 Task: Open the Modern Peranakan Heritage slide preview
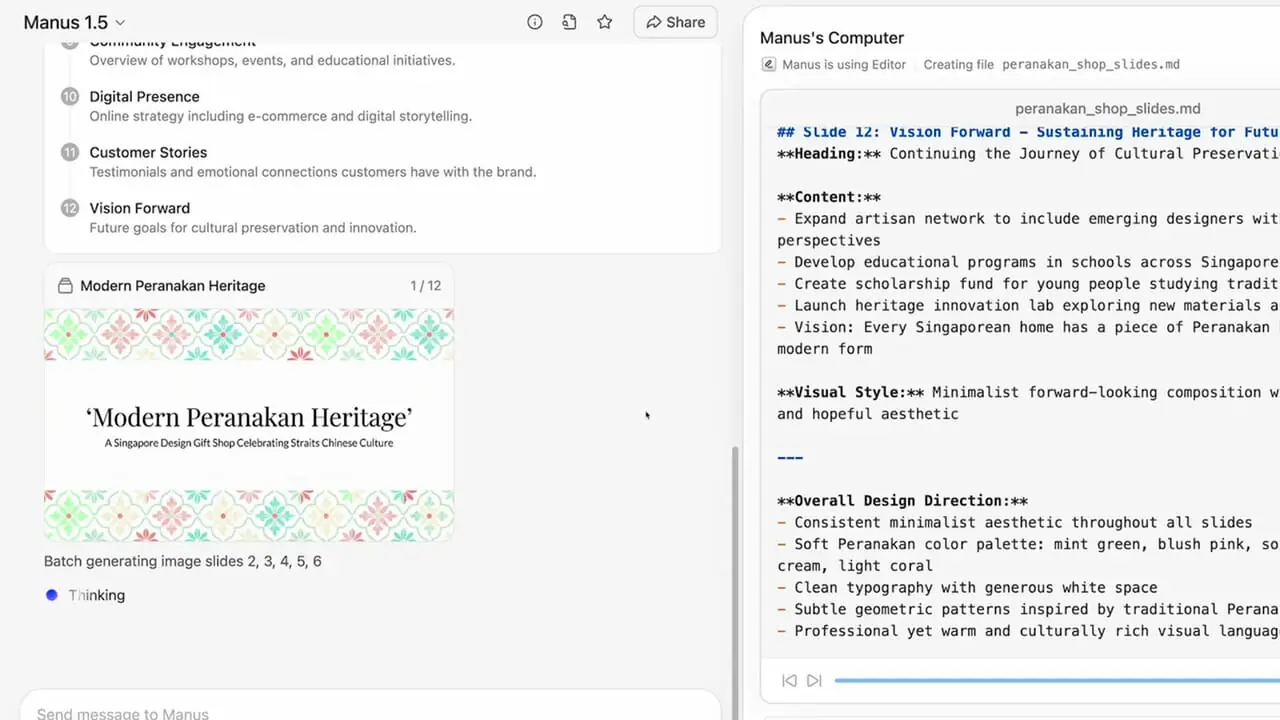tap(249, 425)
